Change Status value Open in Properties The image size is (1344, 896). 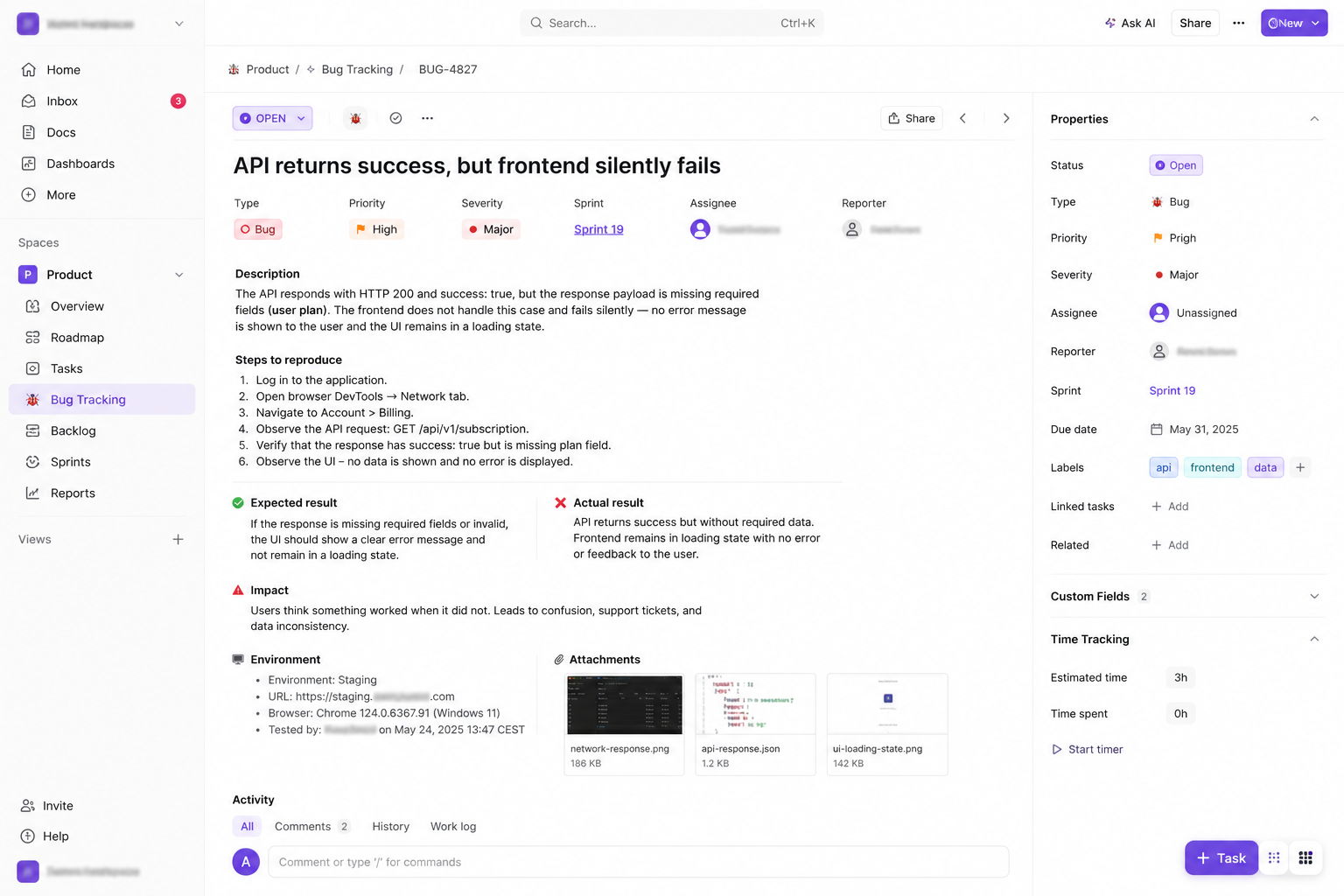tap(1176, 165)
